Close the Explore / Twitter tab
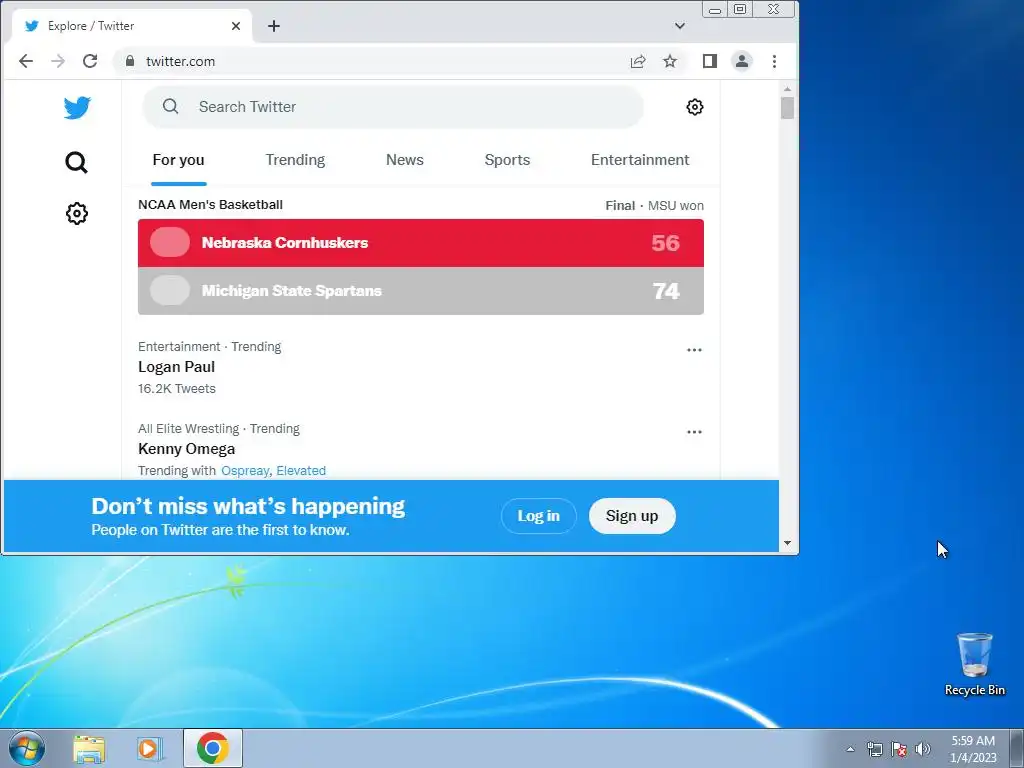The image size is (1024, 768). click(x=236, y=26)
